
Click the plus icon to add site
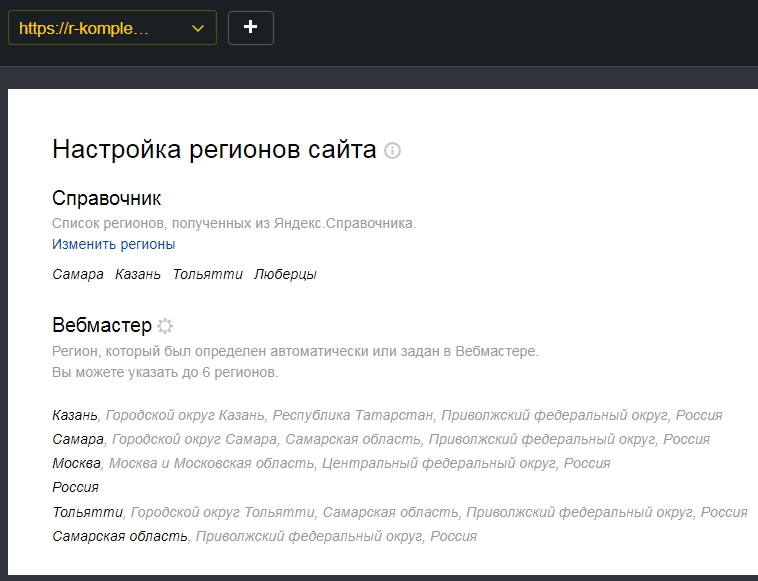click(x=250, y=28)
